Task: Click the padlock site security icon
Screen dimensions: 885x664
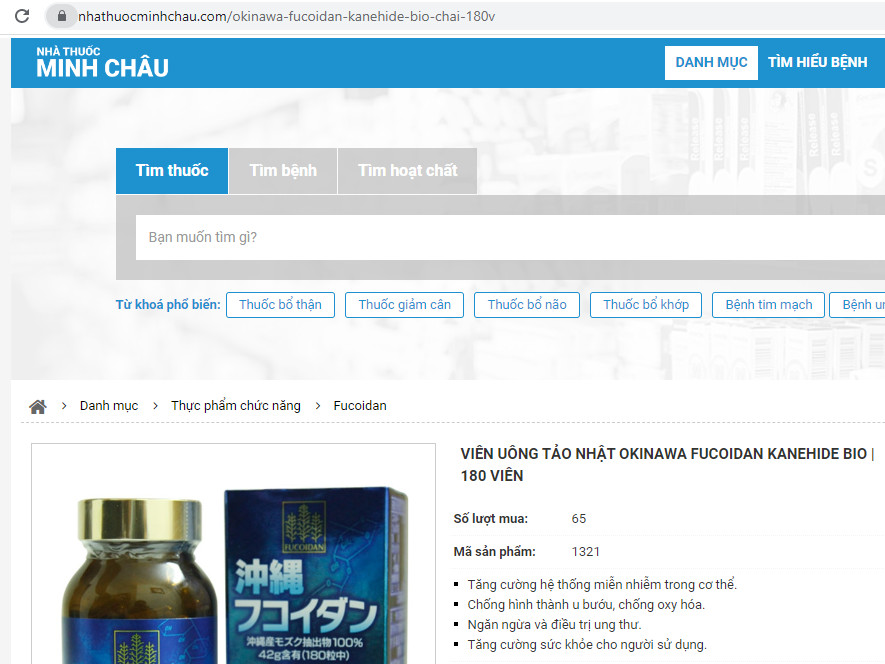Action: [62, 16]
